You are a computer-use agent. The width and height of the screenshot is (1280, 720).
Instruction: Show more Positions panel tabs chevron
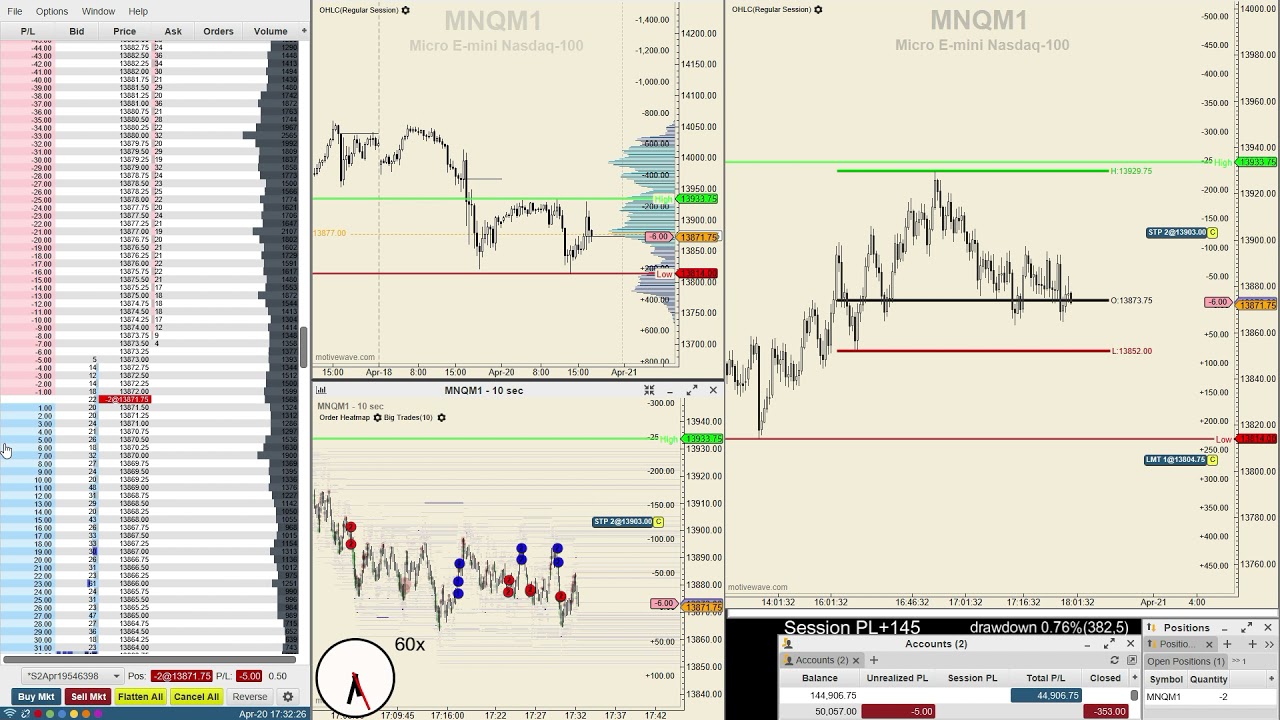pos(1269,644)
